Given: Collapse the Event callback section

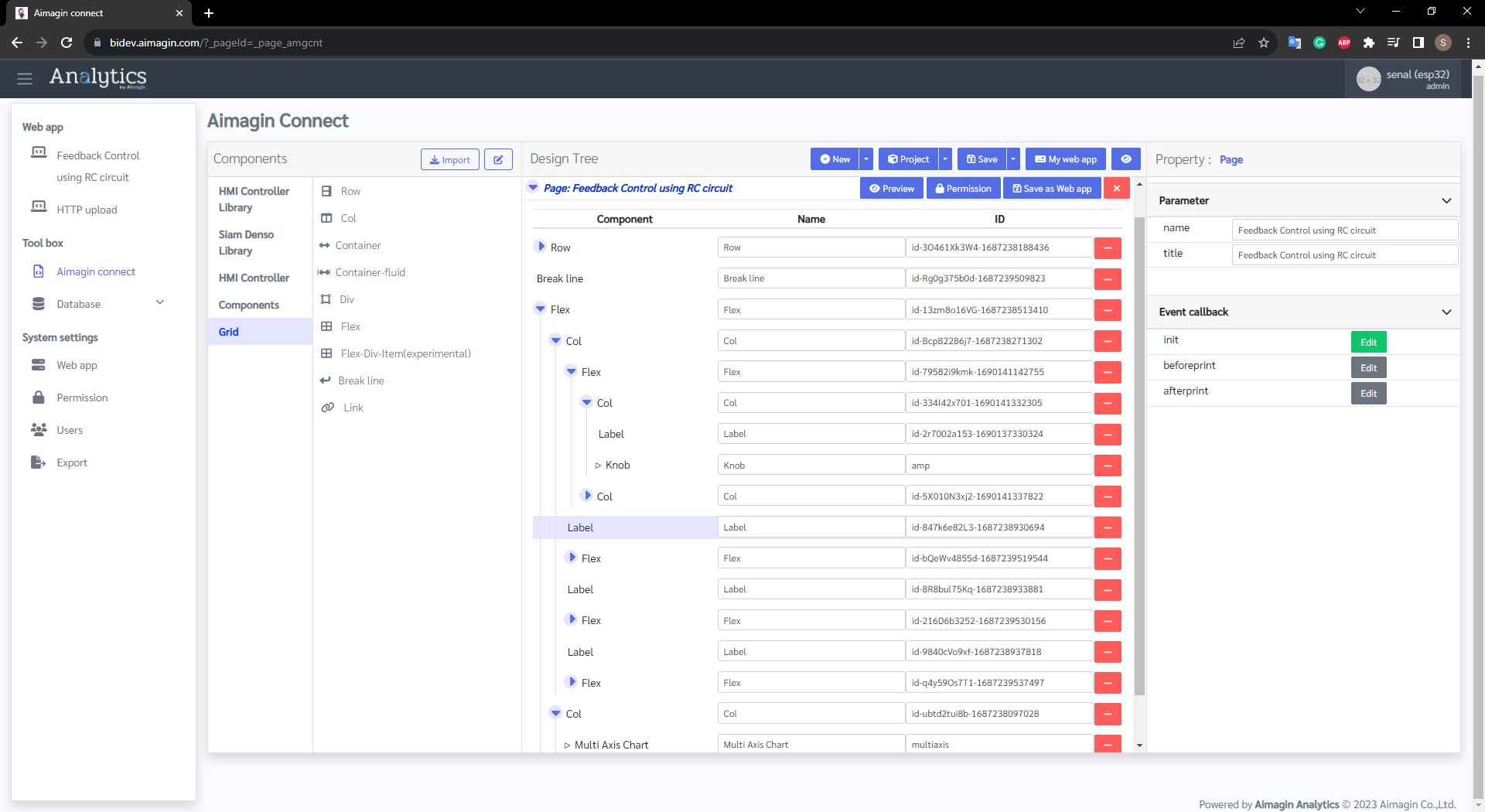Looking at the screenshot, I should pyautogui.click(x=1446, y=312).
